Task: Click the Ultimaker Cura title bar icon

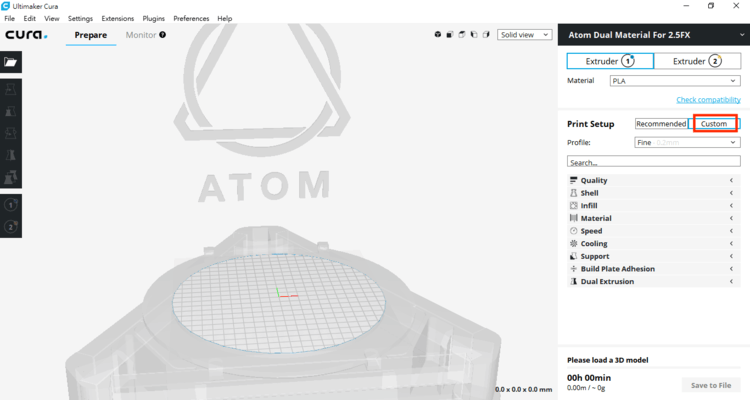Action: (6, 6)
